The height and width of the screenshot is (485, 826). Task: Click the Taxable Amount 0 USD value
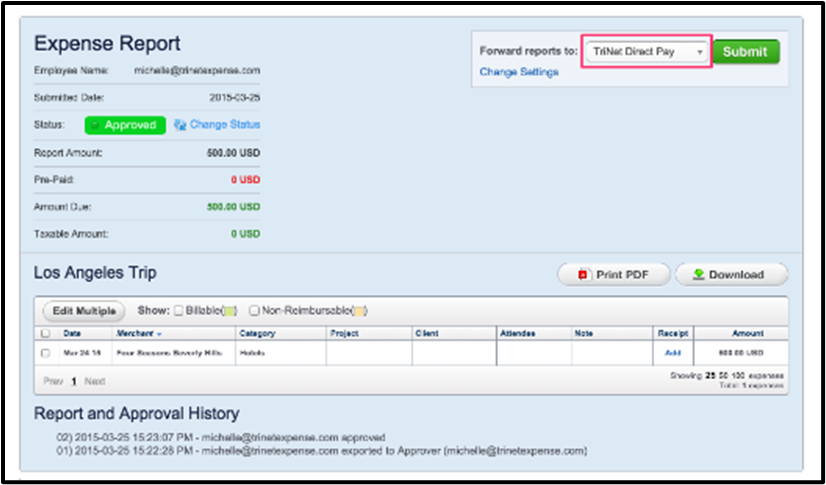pyautogui.click(x=245, y=234)
